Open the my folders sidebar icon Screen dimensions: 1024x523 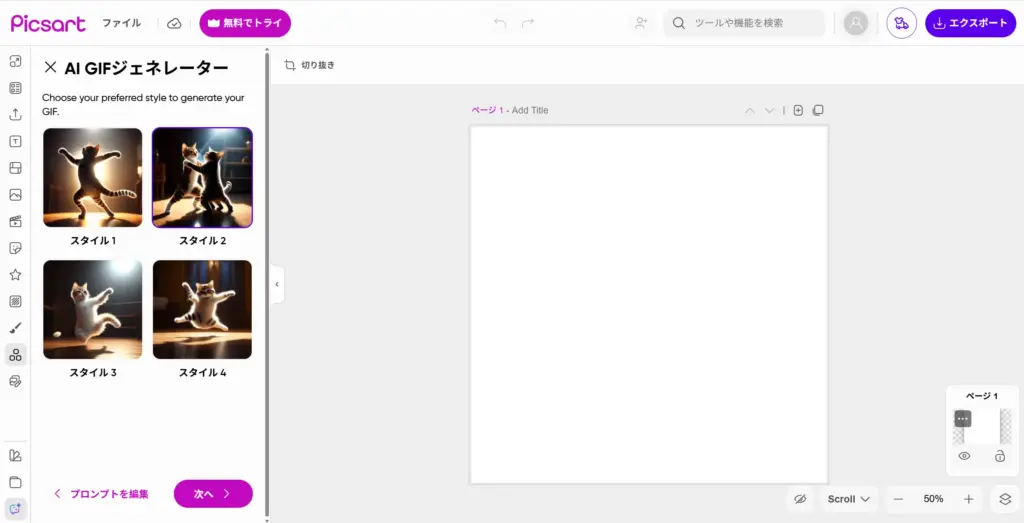coord(15,483)
